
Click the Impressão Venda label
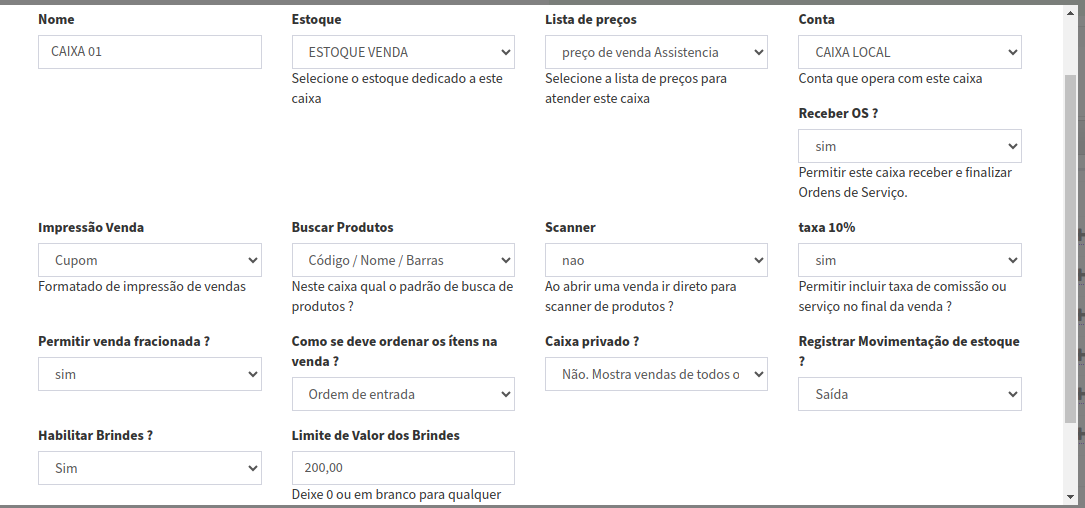coord(91,227)
